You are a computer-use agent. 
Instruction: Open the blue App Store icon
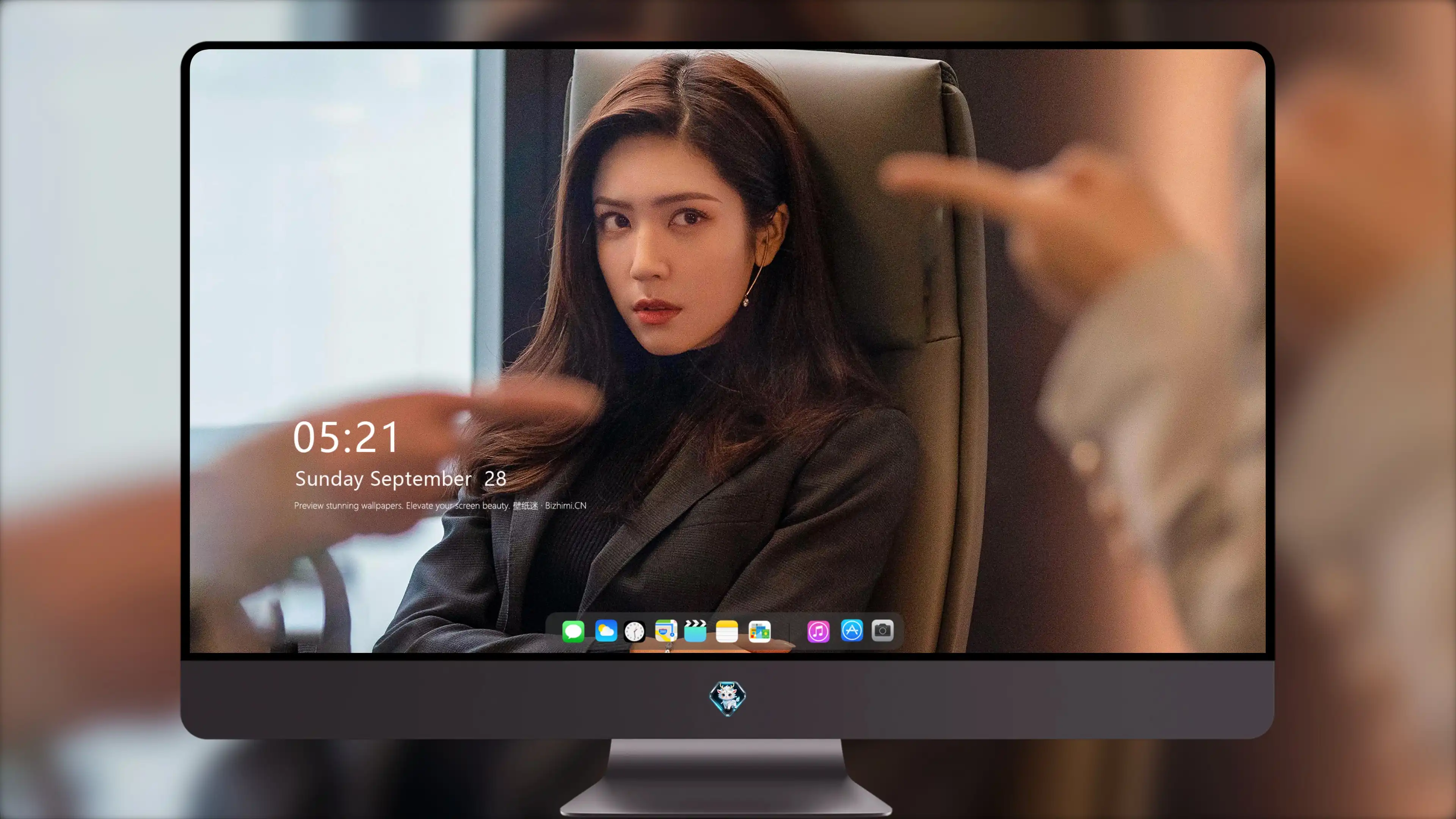click(852, 630)
